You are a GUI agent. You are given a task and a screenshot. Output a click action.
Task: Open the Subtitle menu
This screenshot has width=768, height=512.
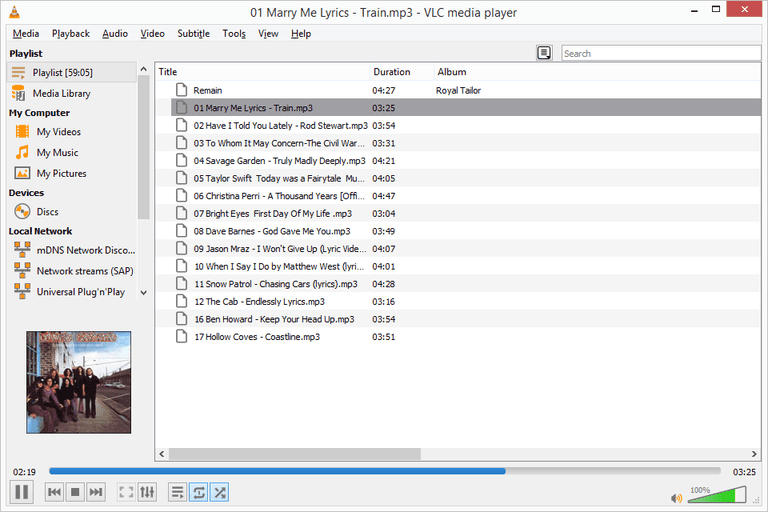[x=193, y=34]
